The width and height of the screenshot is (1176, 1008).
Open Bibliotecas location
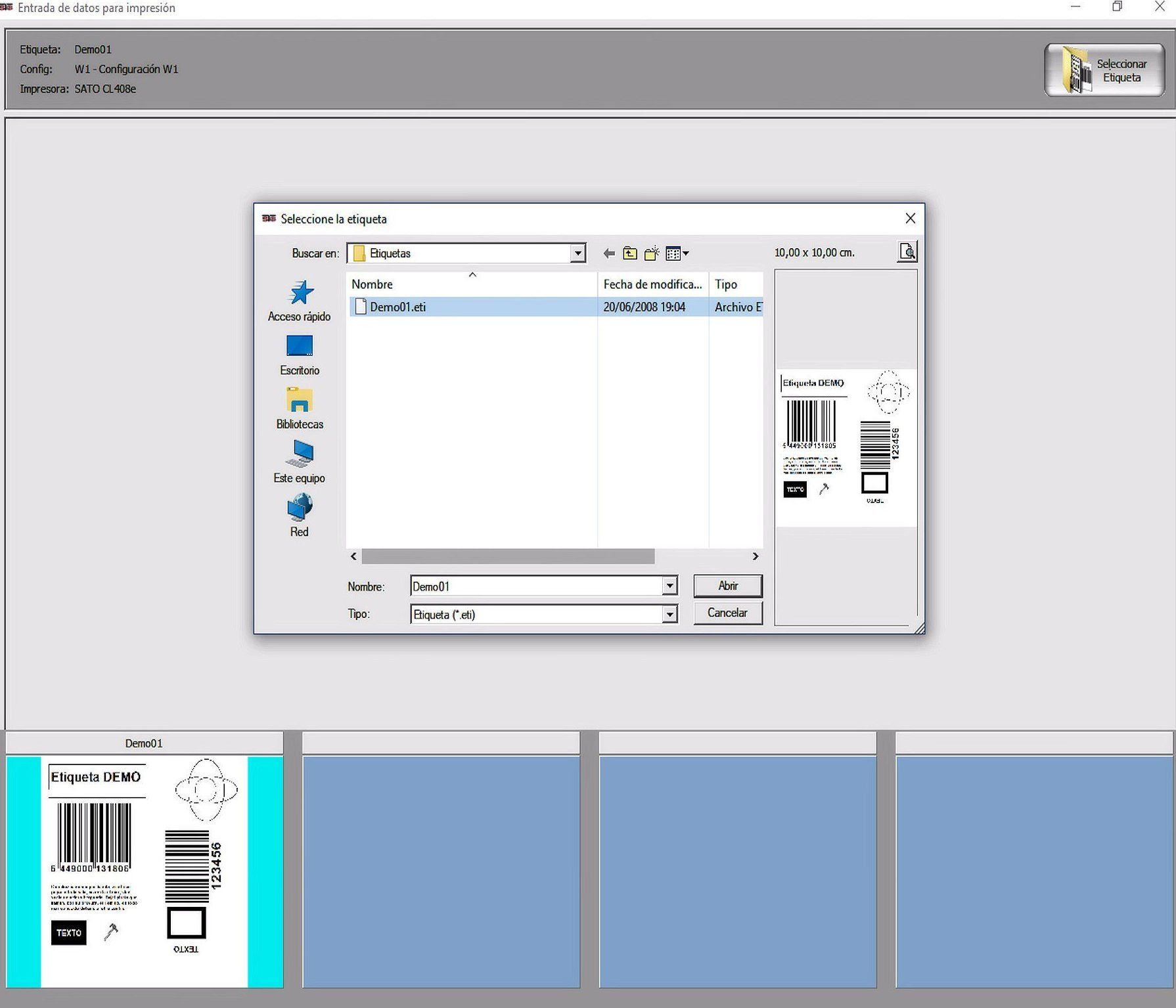(x=300, y=408)
